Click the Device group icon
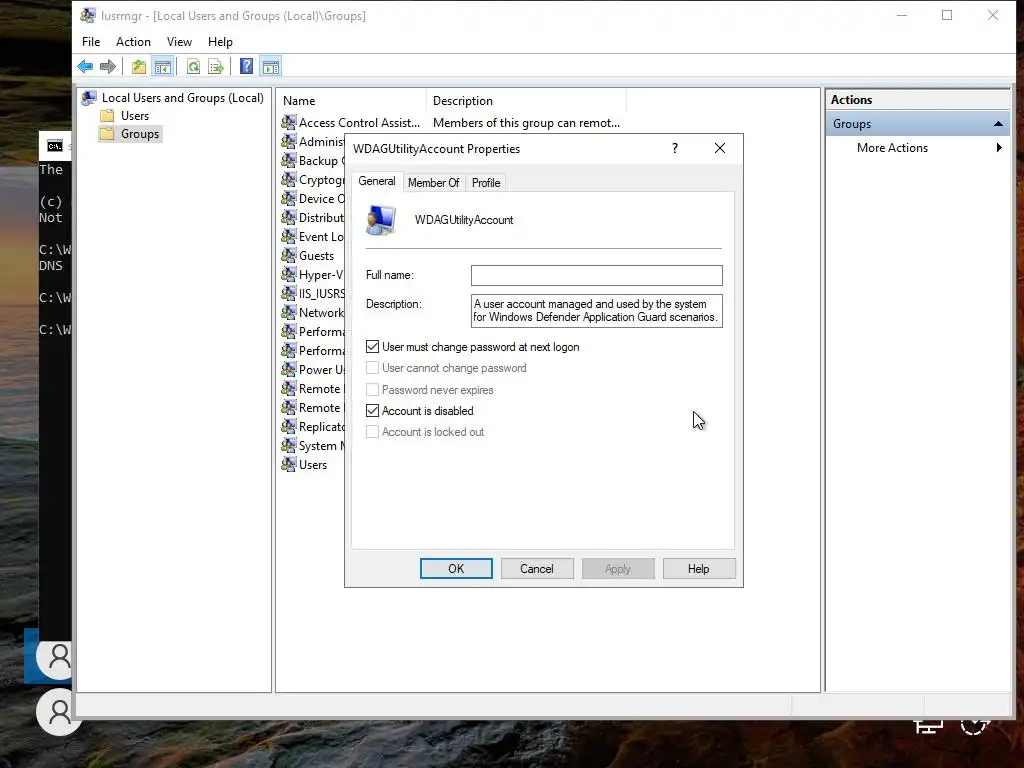 tap(289, 198)
